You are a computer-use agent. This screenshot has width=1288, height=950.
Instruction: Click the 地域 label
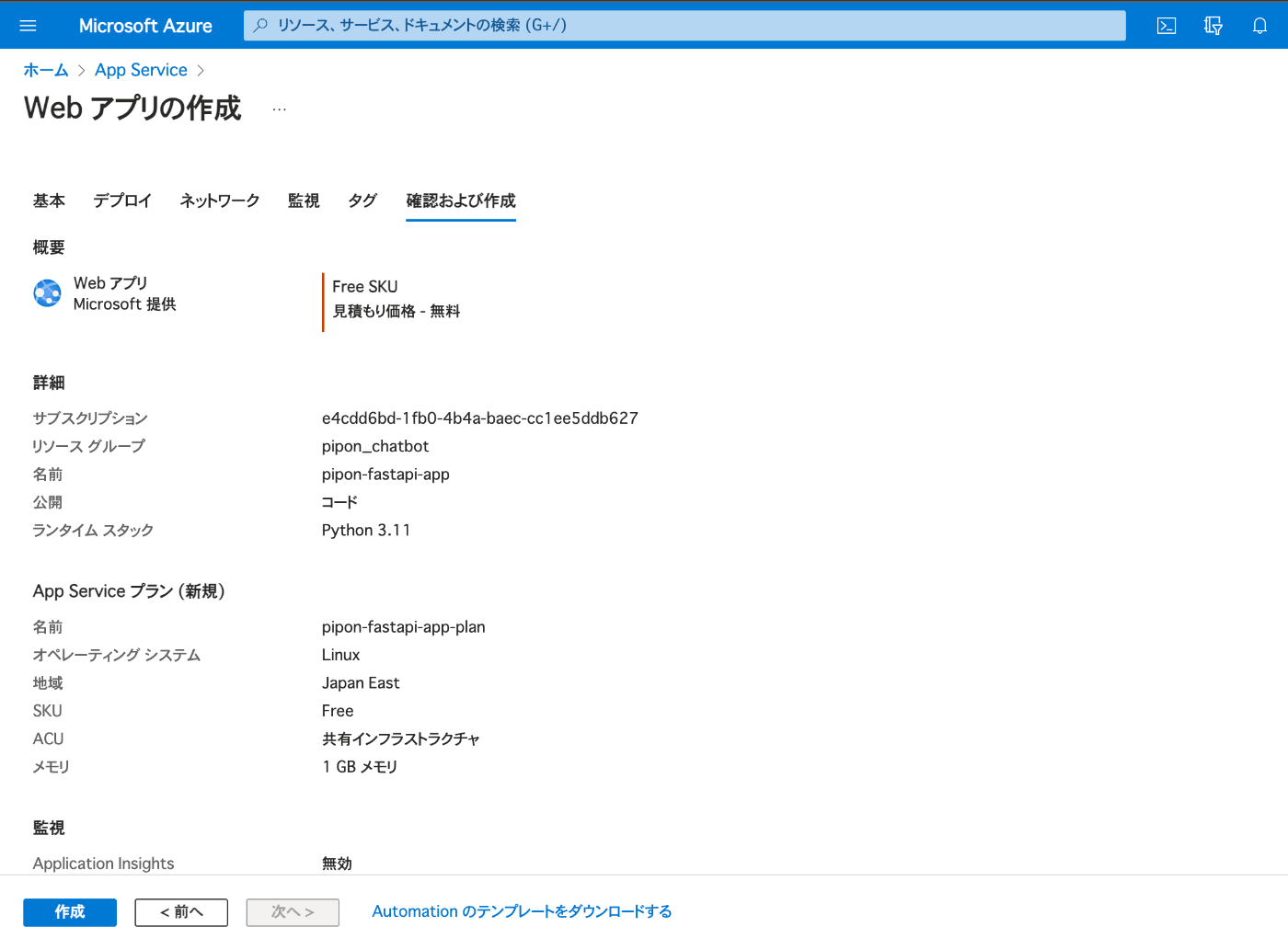point(48,683)
